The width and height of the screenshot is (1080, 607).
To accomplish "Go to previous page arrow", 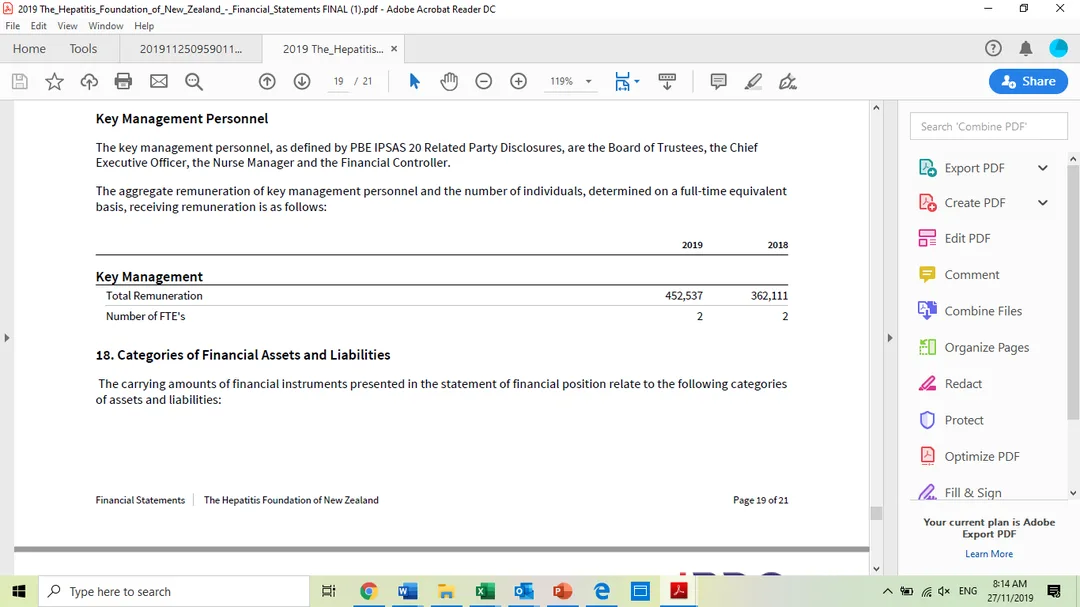I will 267,81.
